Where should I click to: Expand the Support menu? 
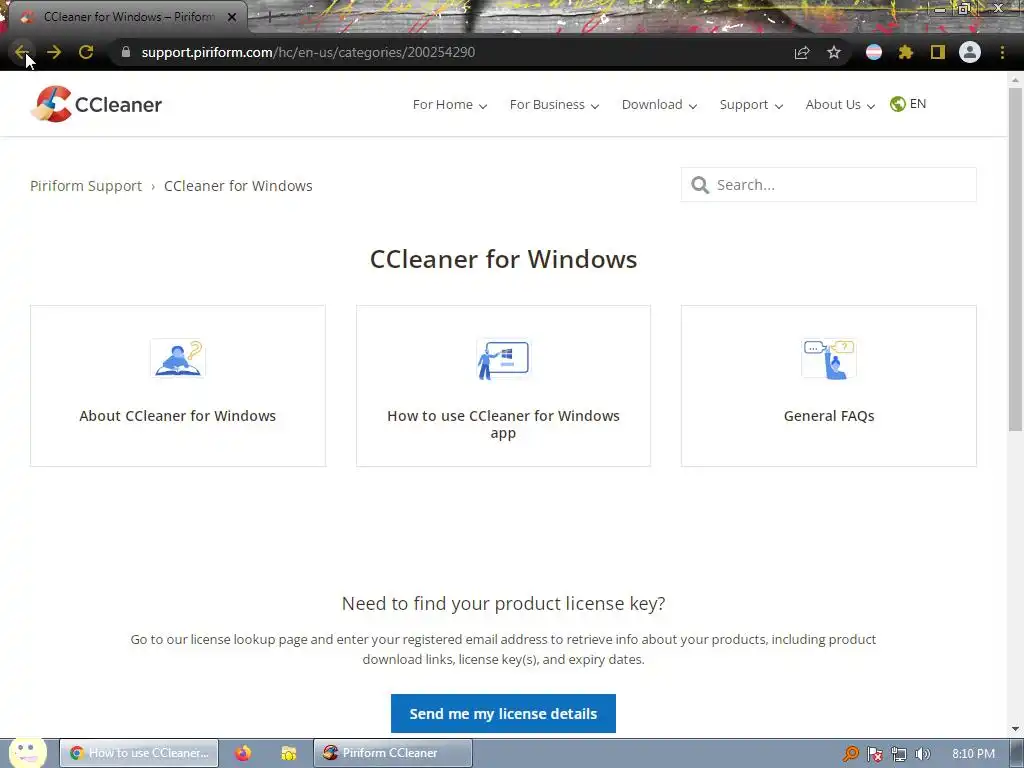(751, 104)
